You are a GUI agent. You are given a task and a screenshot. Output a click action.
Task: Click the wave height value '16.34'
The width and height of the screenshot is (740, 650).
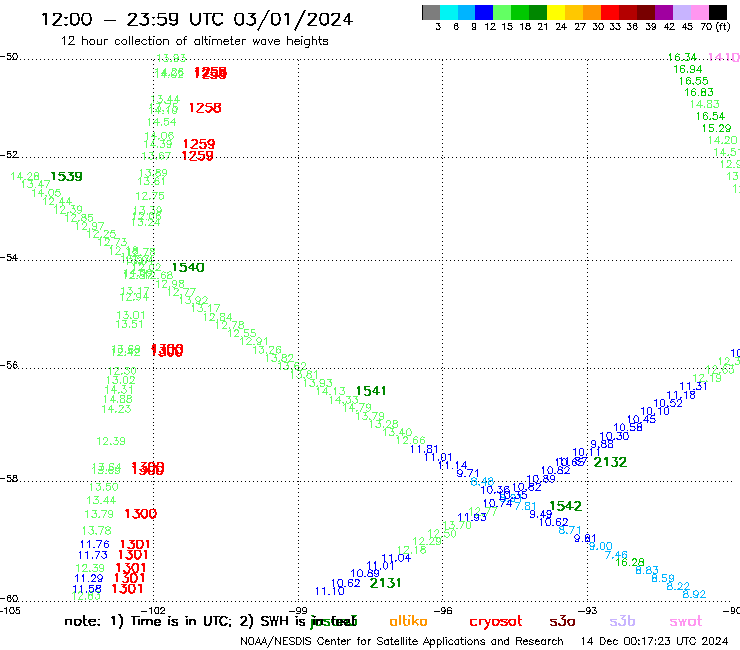point(682,57)
